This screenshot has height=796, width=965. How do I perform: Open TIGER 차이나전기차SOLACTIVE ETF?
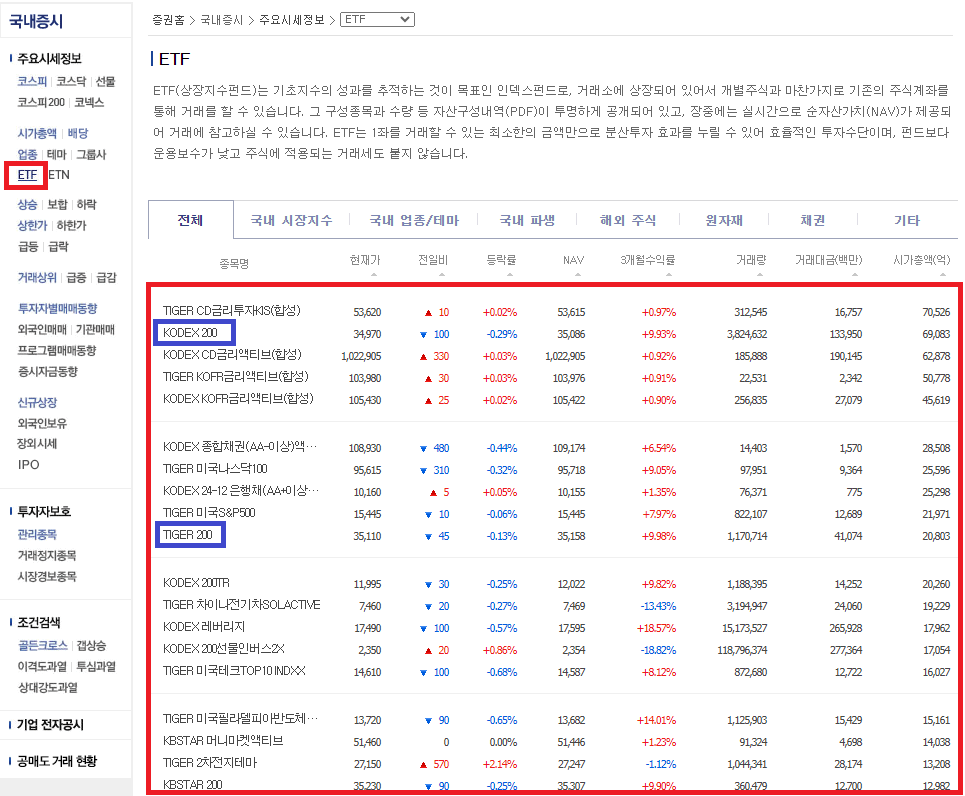[241, 605]
